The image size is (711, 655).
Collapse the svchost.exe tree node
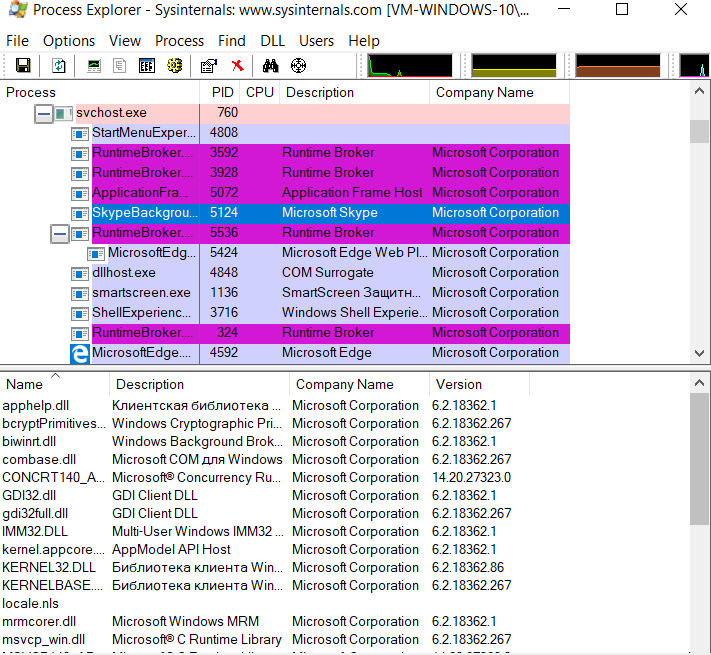tap(44, 114)
